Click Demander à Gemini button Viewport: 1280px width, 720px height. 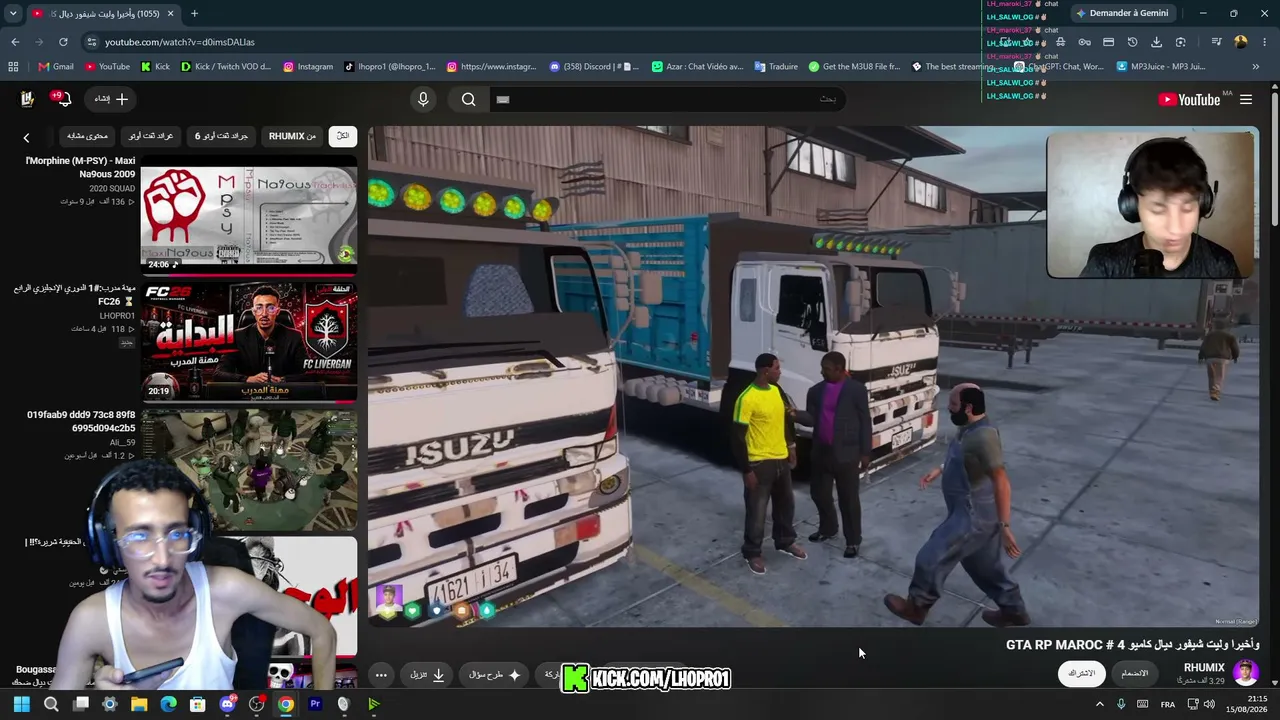click(1122, 13)
